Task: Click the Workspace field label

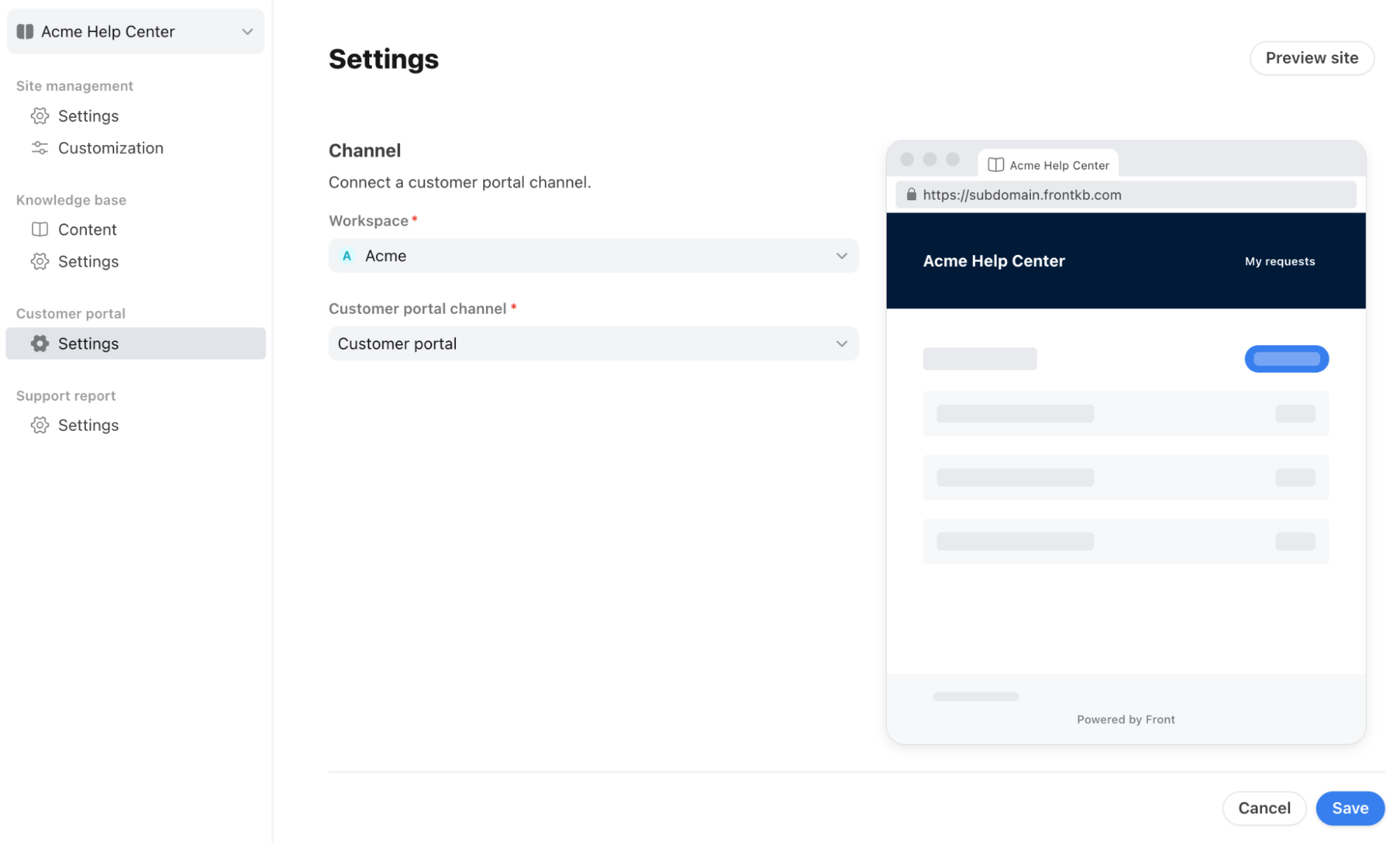Action: (368, 221)
